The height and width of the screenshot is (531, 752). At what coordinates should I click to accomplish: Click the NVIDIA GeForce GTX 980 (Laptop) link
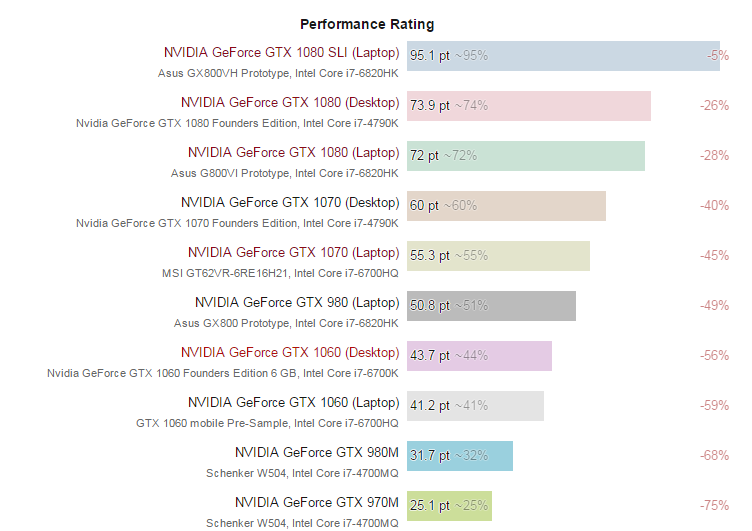(296, 303)
